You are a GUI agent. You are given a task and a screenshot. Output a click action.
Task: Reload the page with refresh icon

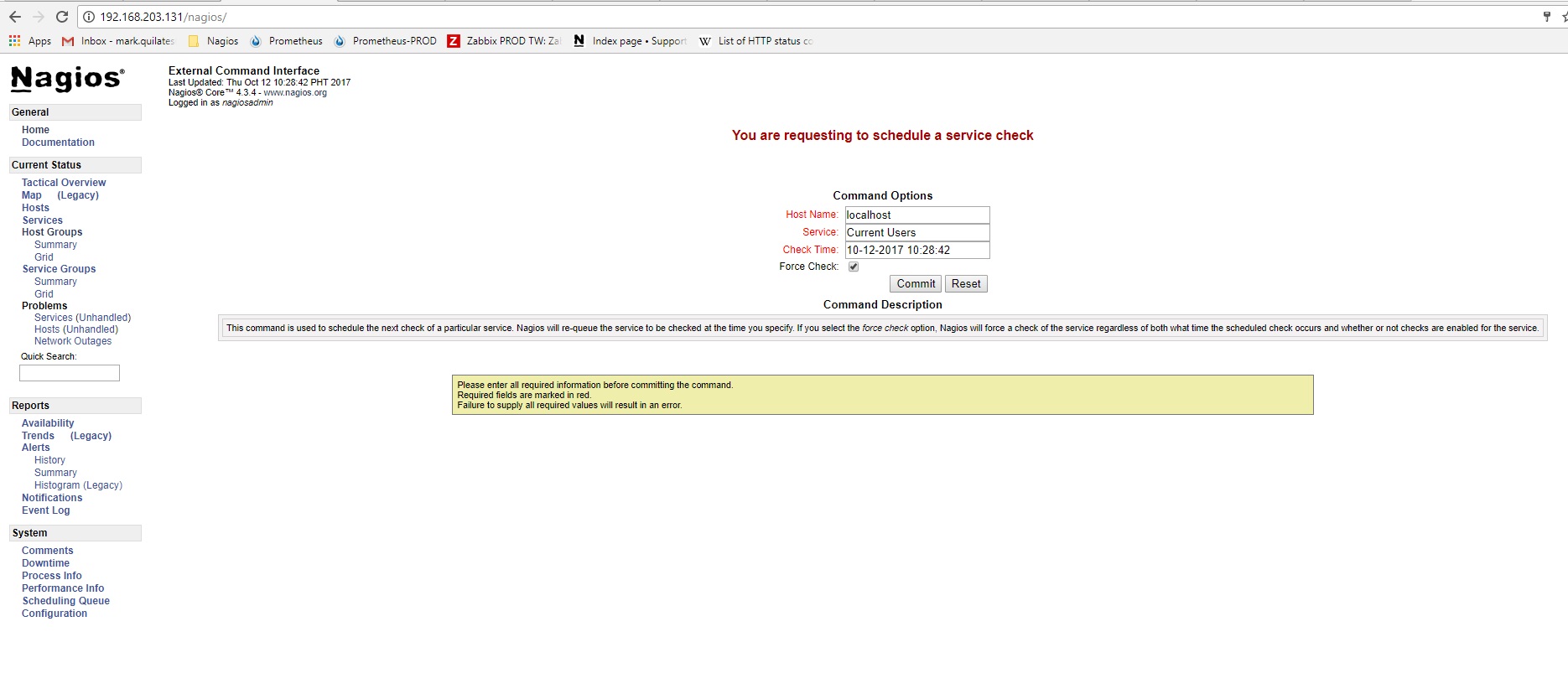62,17
